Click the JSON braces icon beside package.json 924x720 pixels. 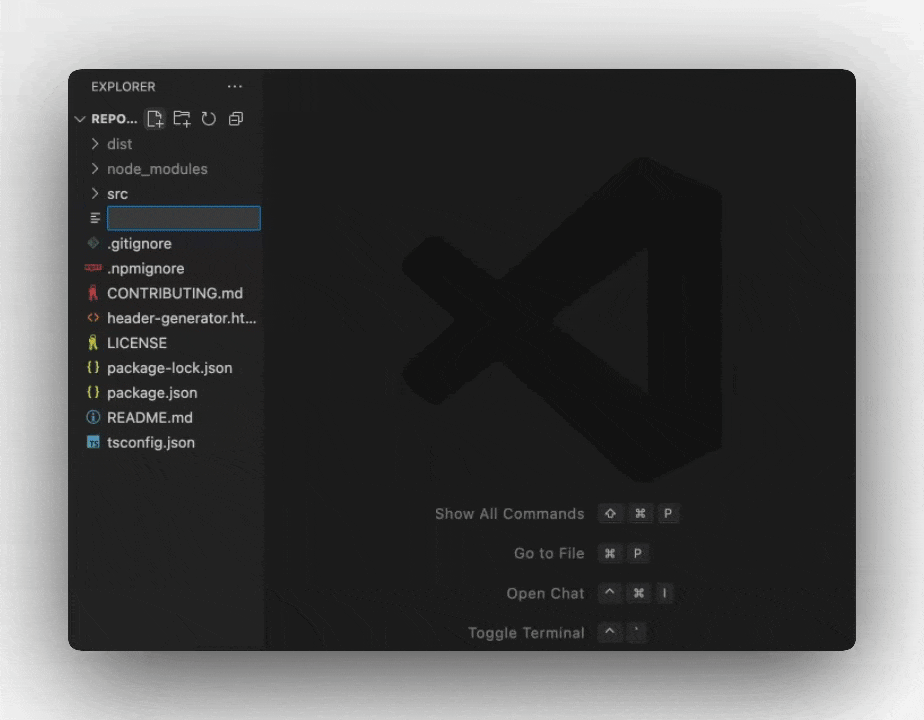coord(95,392)
